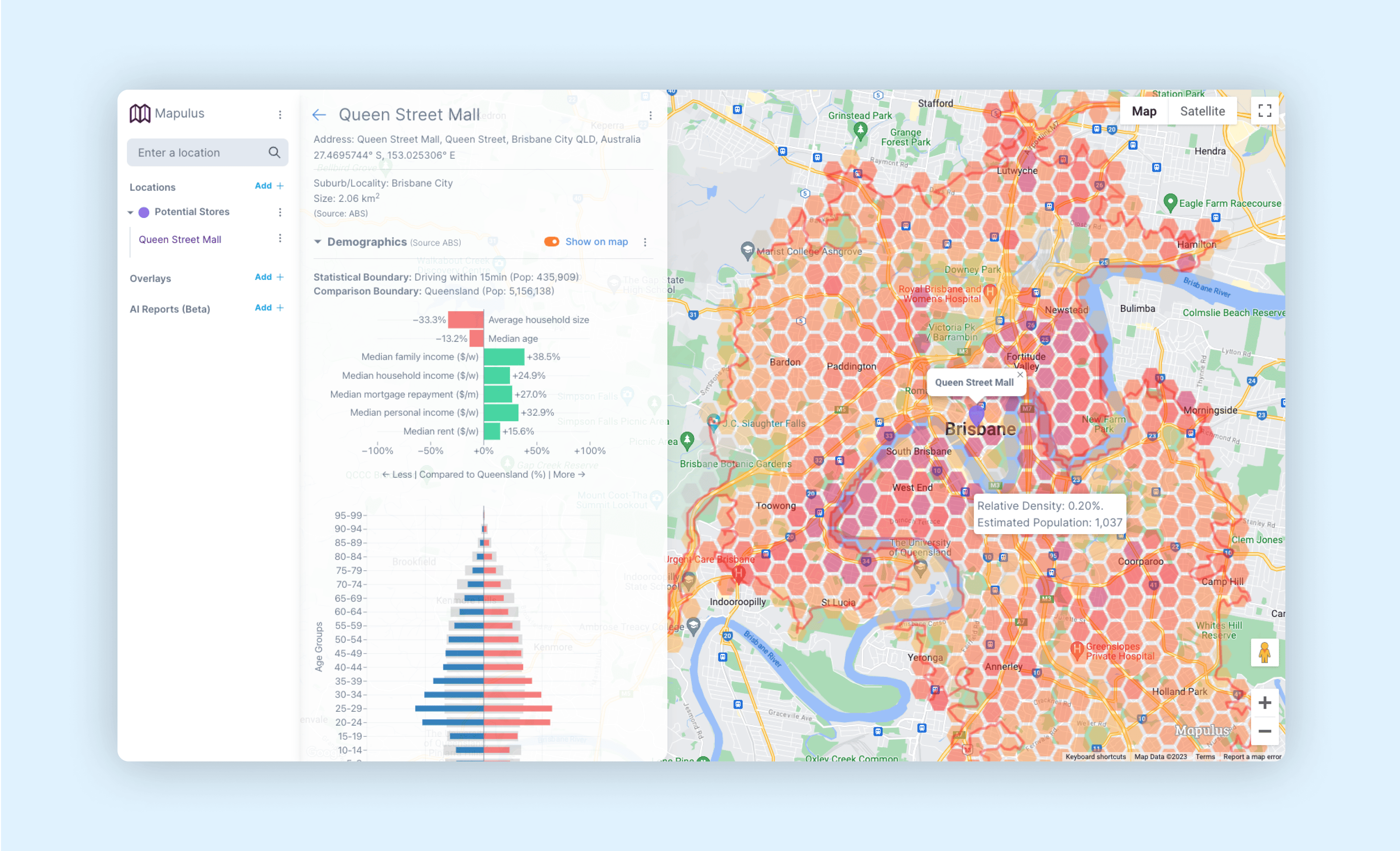Viewport: 1400px width, 851px height.
Task: Click the search magnifier icon
Action: 274,152
